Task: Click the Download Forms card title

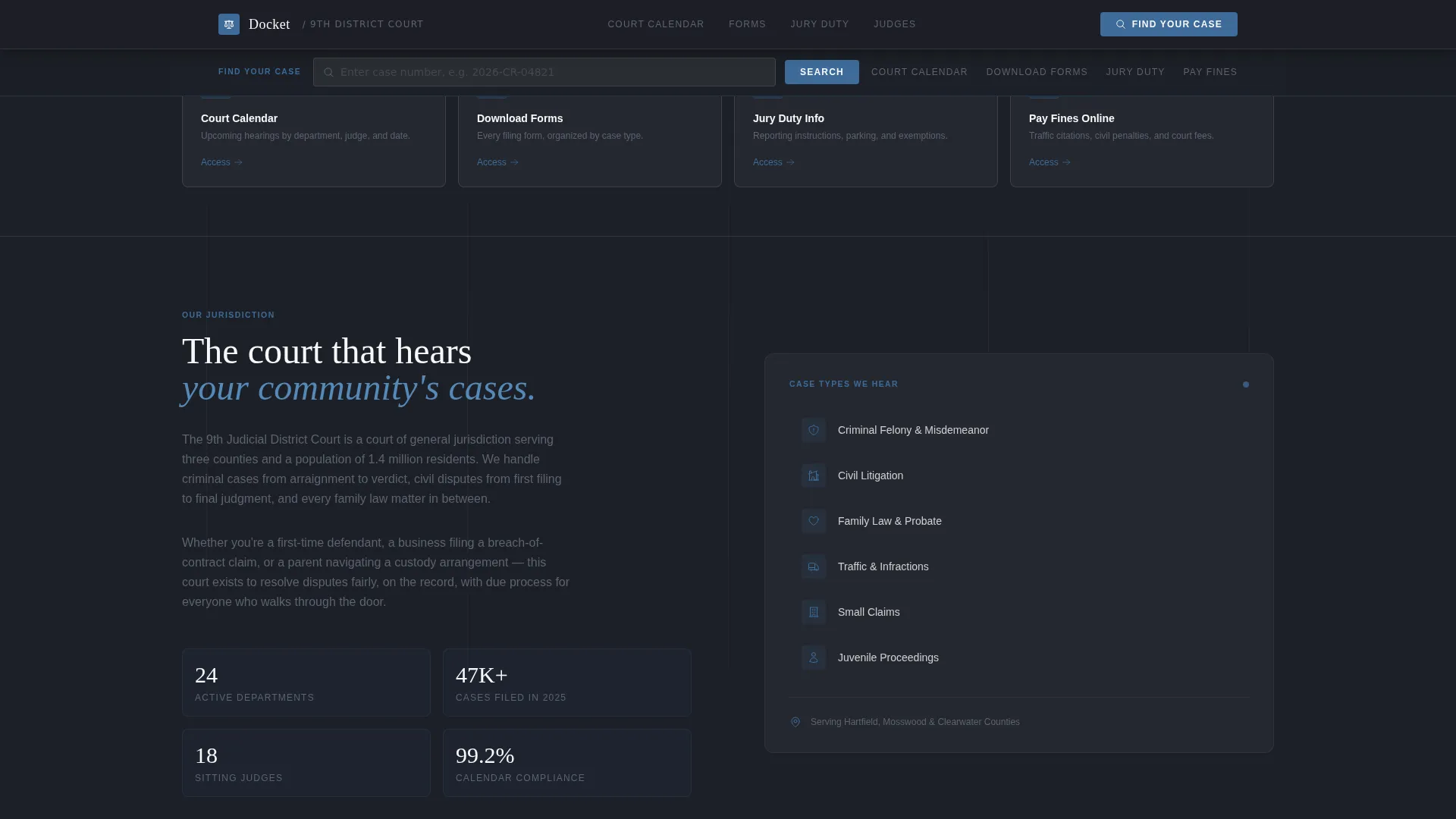Action: point(519,118)
